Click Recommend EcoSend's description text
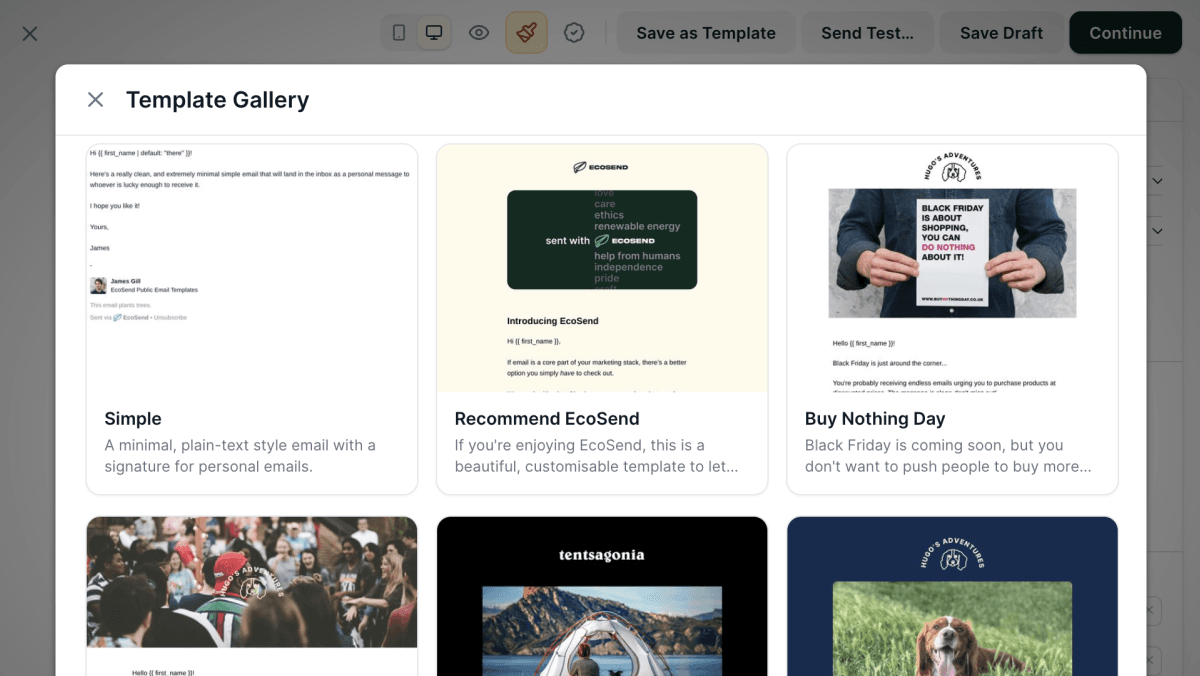Screen dimensions: 1200x676 tap(596, 456)
